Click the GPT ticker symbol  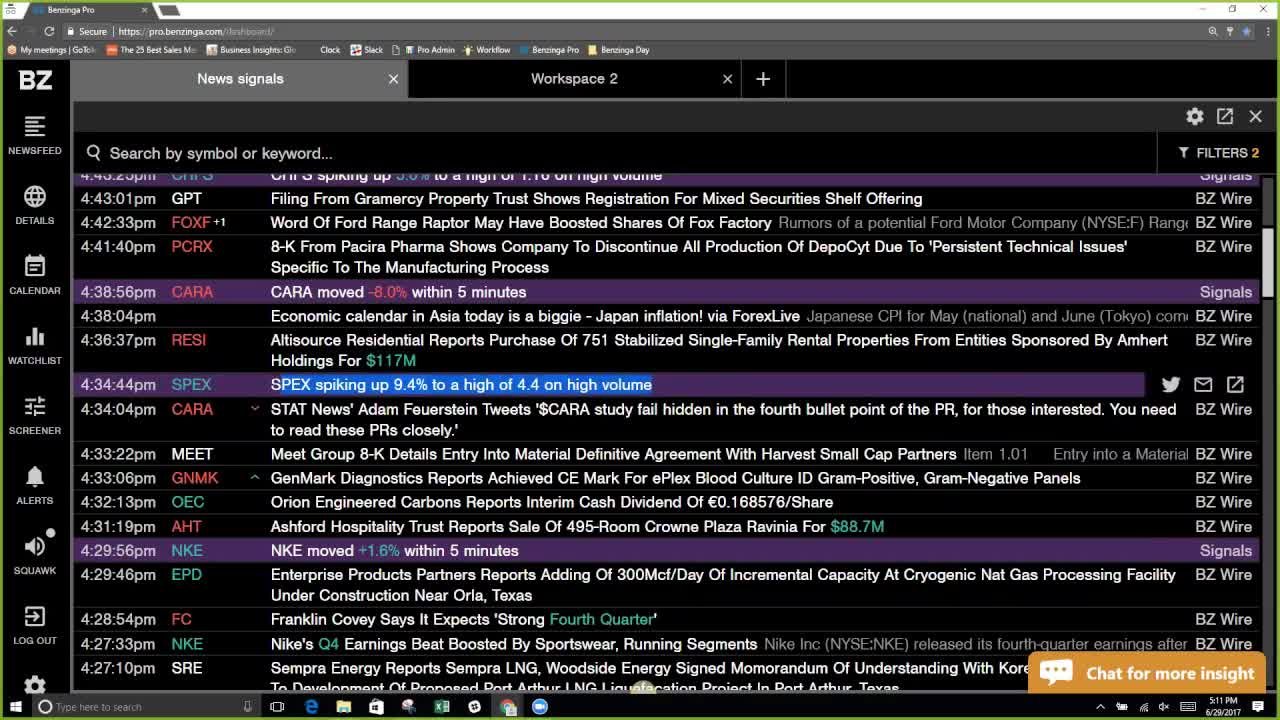(x=187, y=198)
